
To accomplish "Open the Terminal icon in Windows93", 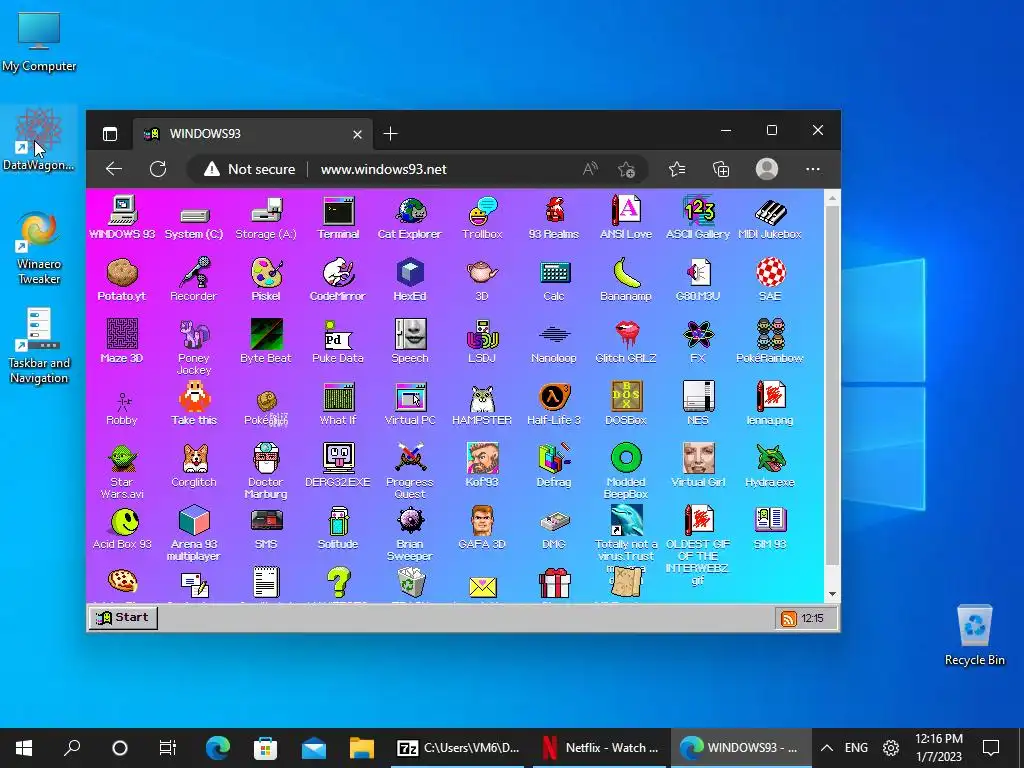I will point(338,218).
